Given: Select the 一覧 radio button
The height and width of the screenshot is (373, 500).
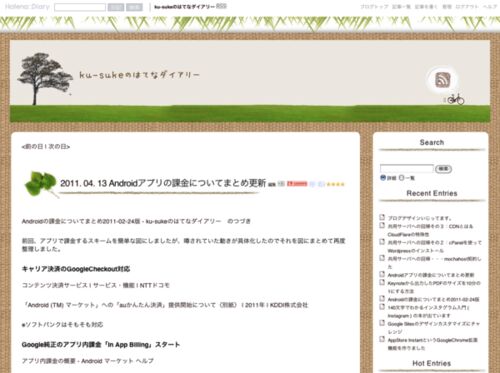Looking at the screenshot, I should click(402, 178).
